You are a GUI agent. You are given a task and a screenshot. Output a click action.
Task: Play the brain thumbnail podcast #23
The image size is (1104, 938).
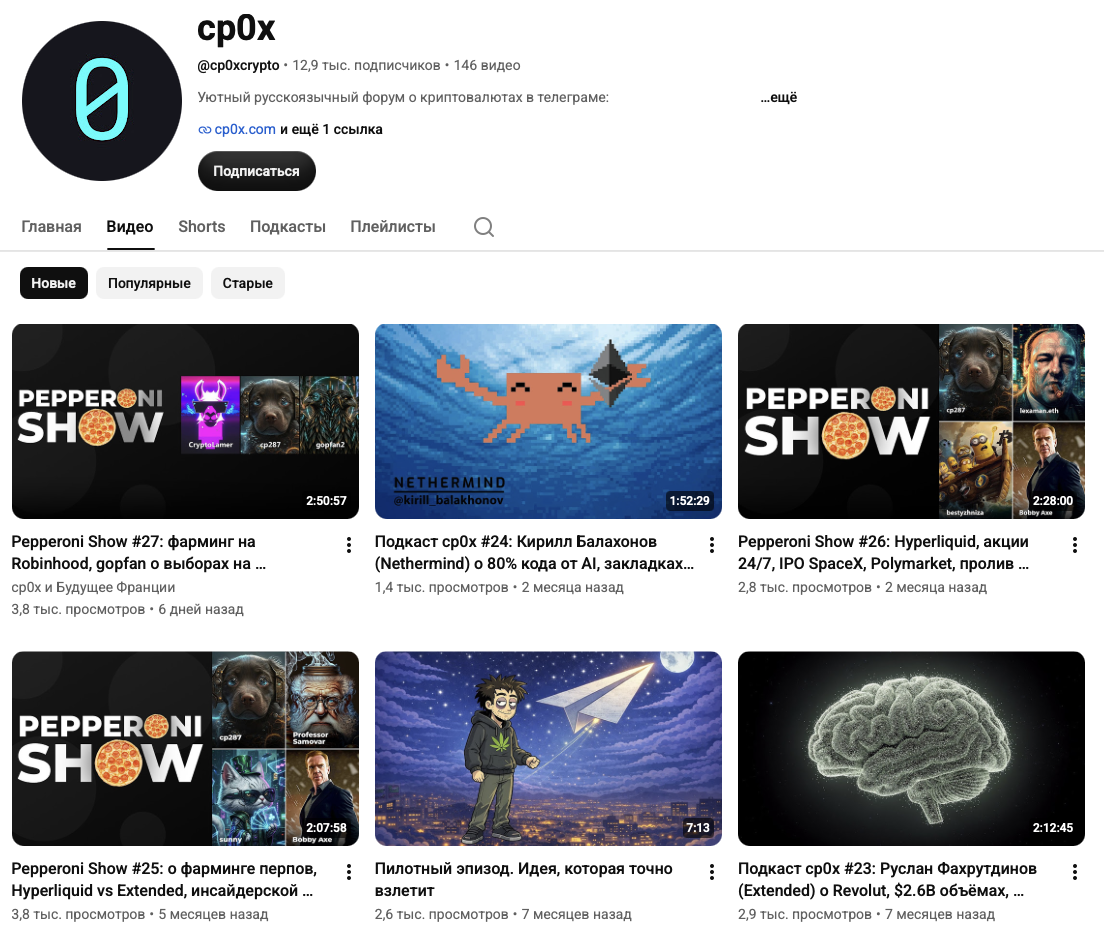tap(911, 749)
